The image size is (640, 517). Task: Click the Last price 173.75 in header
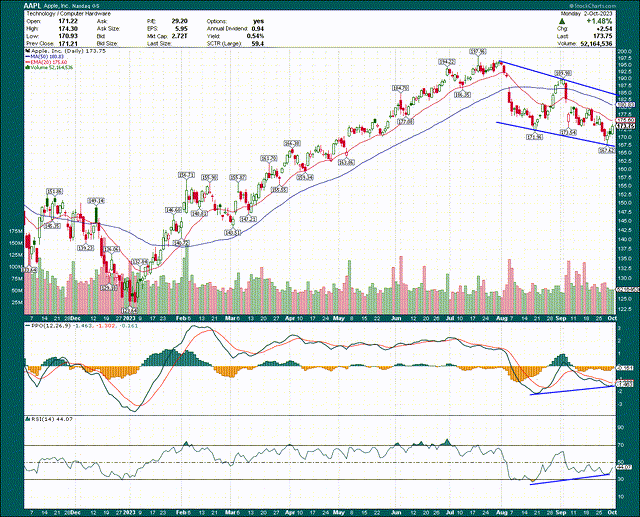[x=603, y=36]
